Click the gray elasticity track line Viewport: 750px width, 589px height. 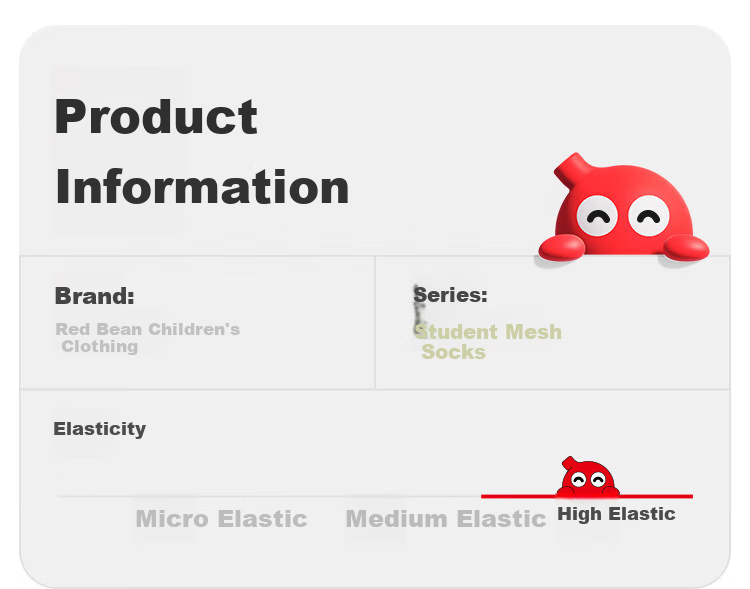[268, 497]
